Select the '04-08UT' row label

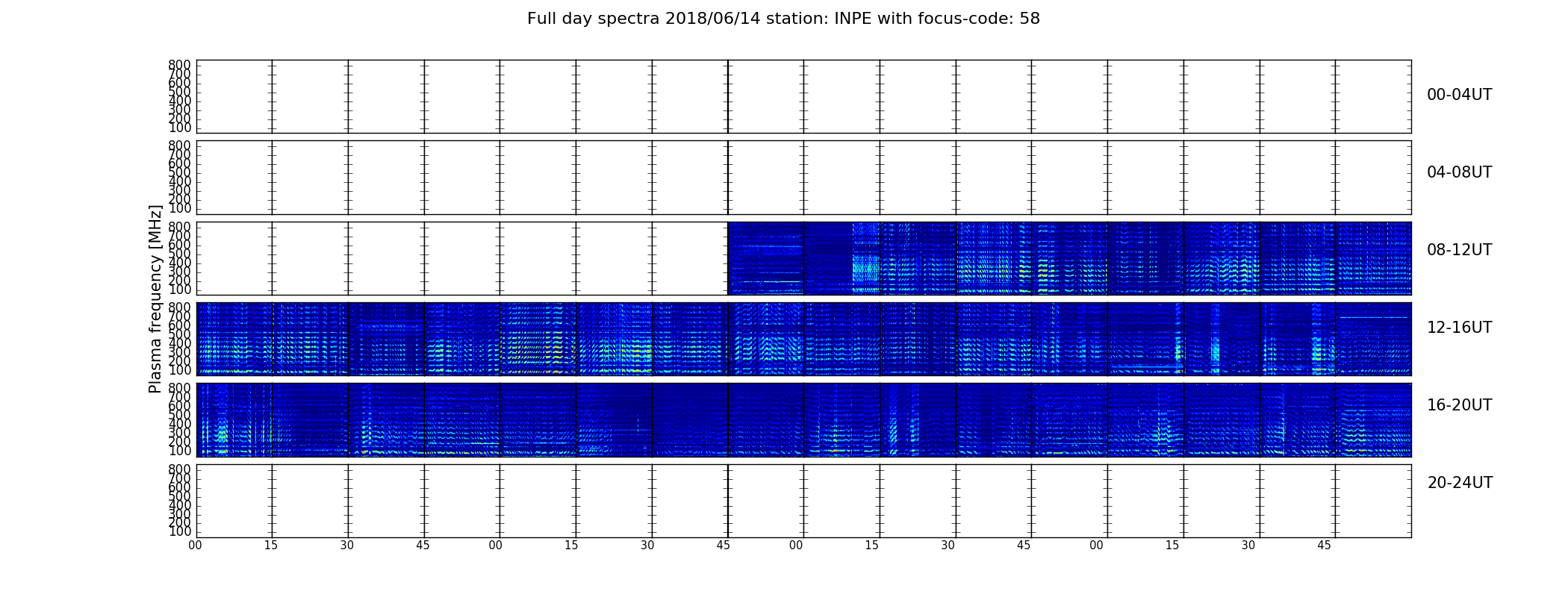point(1459,172)
